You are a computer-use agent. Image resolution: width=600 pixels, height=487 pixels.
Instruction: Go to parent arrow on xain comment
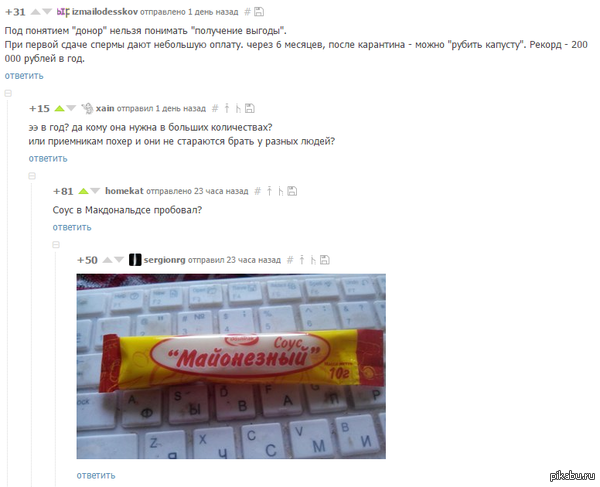pyautogui.click(x=227, y=109)
